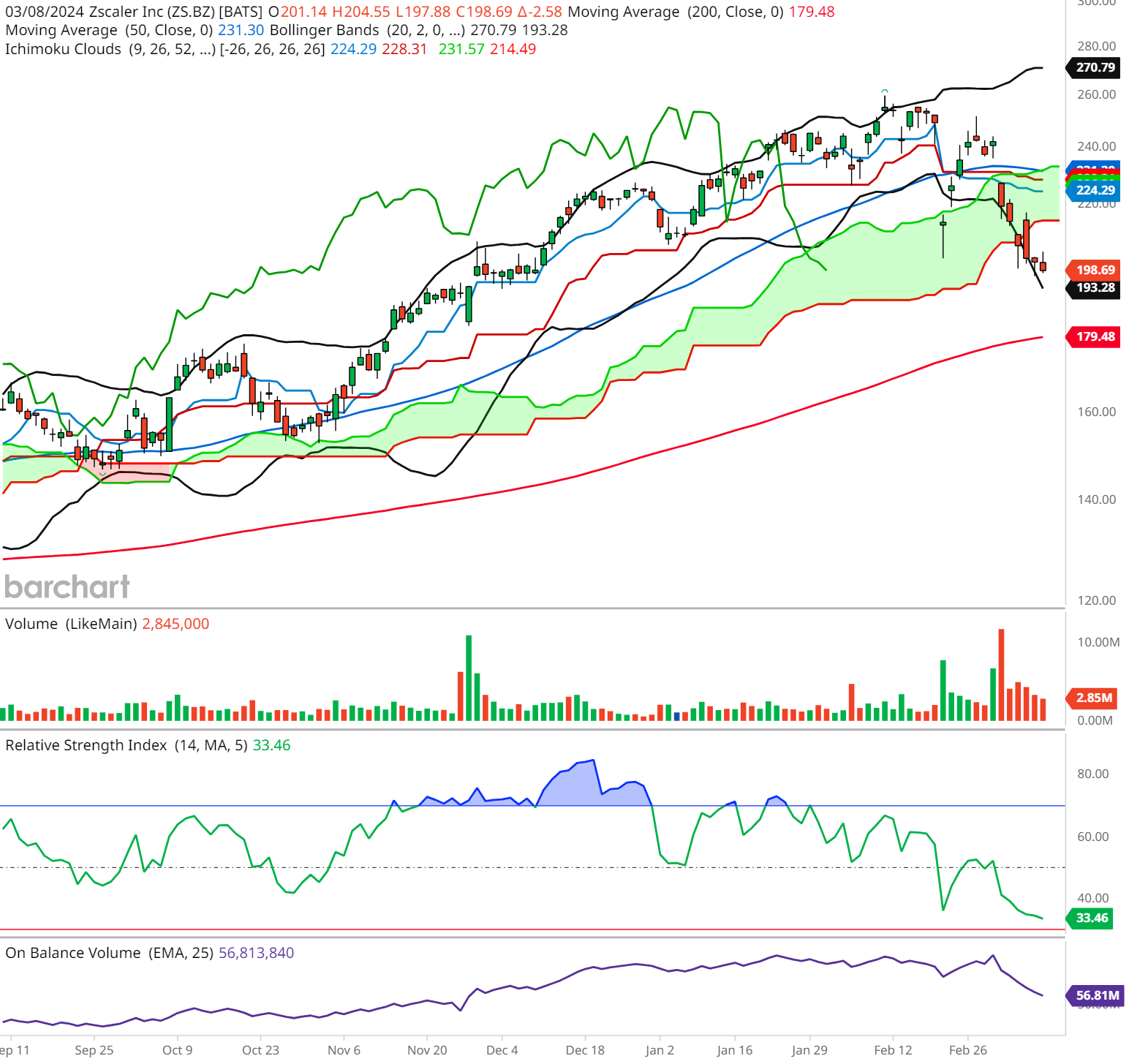Click the Oct 9 date axis label
This screenshot has height=1064, width=1129.
[x=178, y=1051]
